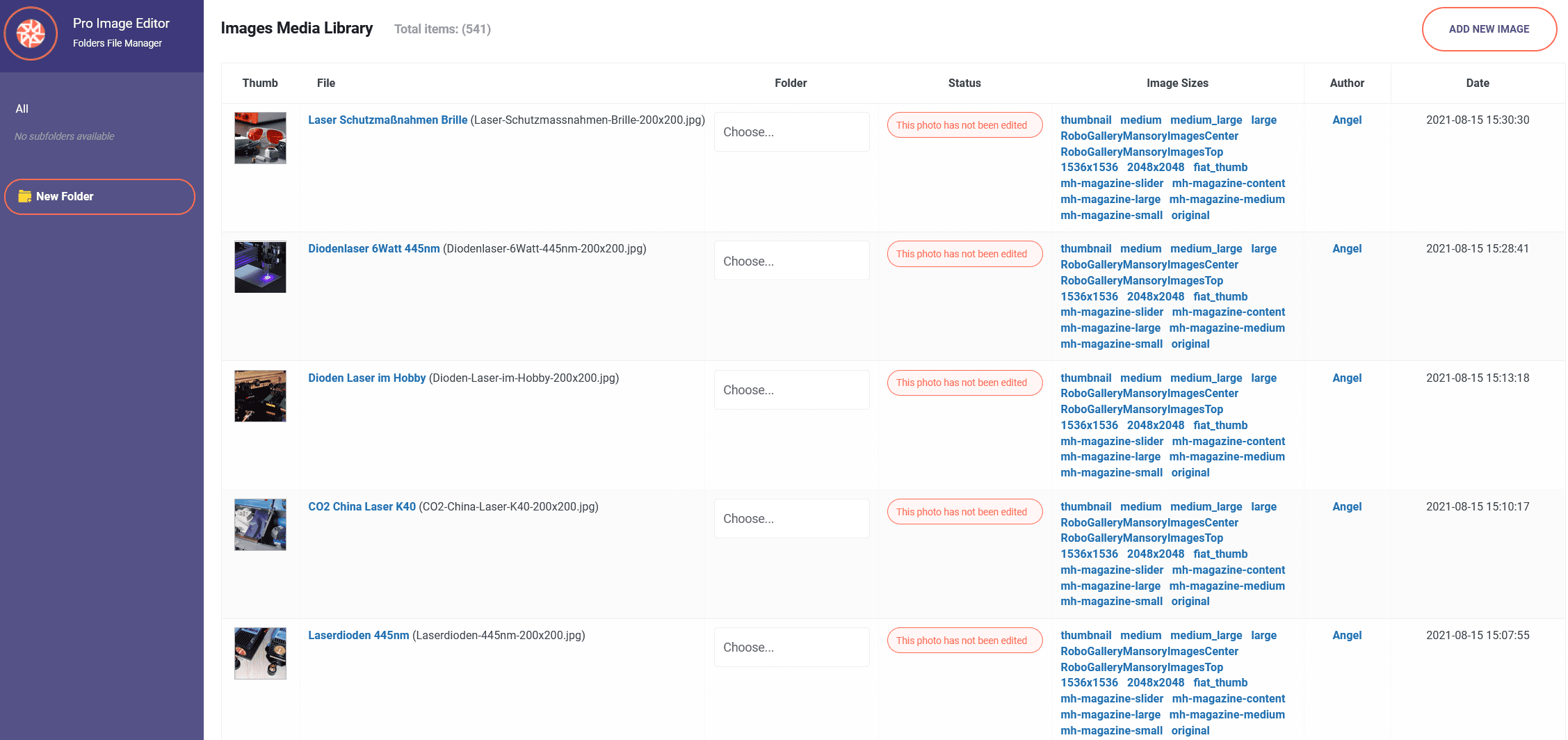The height and width of the screenshot is (740, 1568).
Task: Expand folder dropdown for Laser Schutzmaßnahmen Brille
Action: 791,132
